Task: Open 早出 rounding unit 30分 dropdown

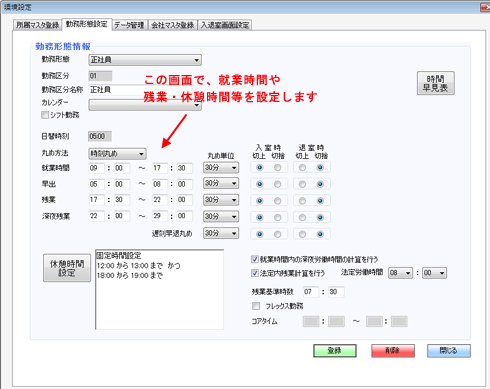Action: click(x=221, y=183)
